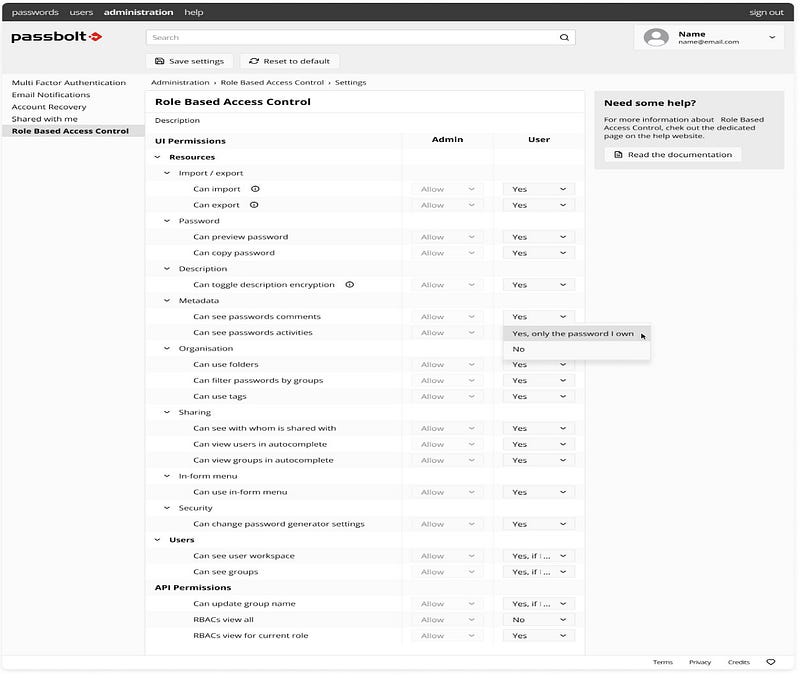Viewport: 800px width, 678px height.
Task: Click the Save settings button
Action: tap(188, 60)
